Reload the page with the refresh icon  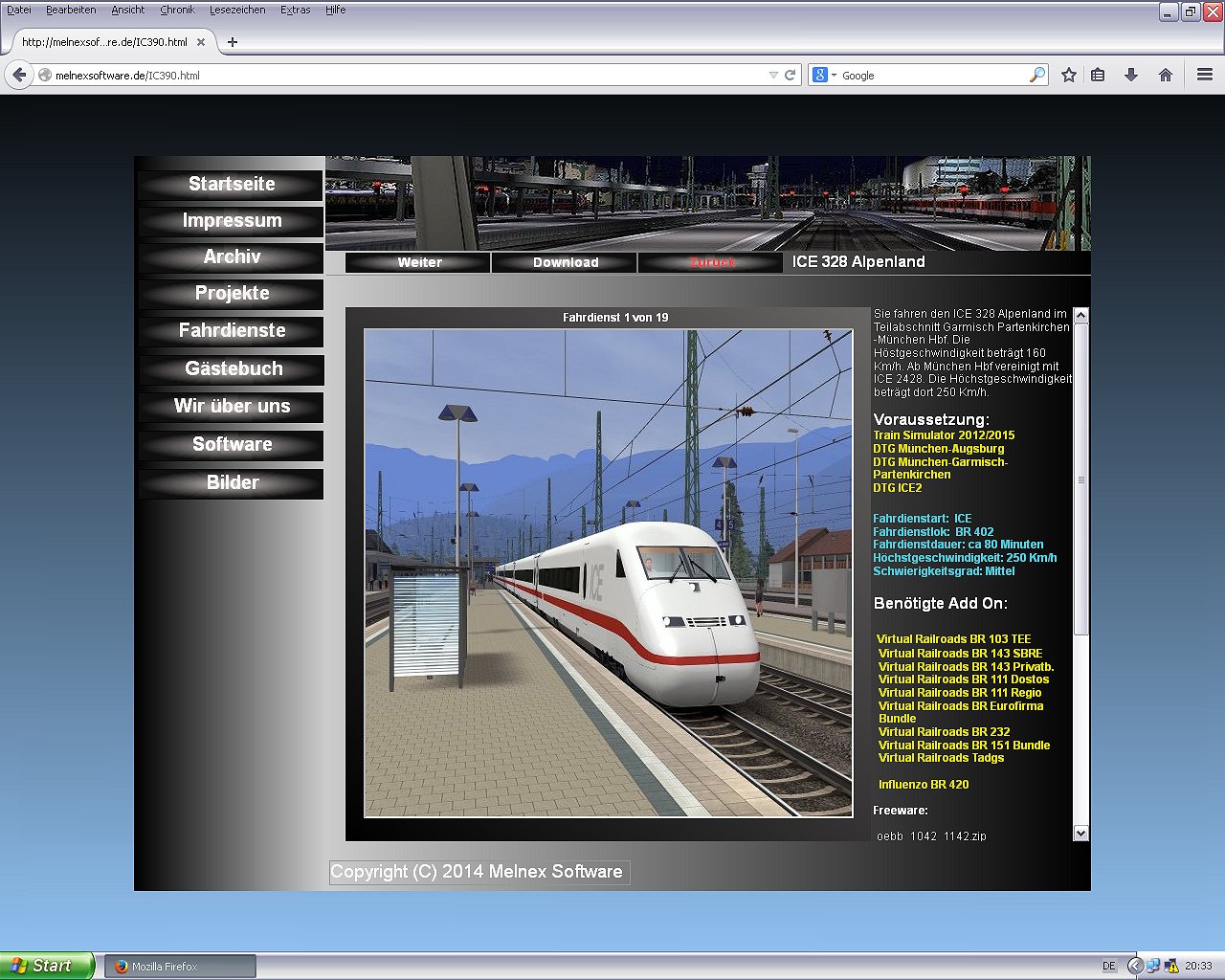[791, 75]
